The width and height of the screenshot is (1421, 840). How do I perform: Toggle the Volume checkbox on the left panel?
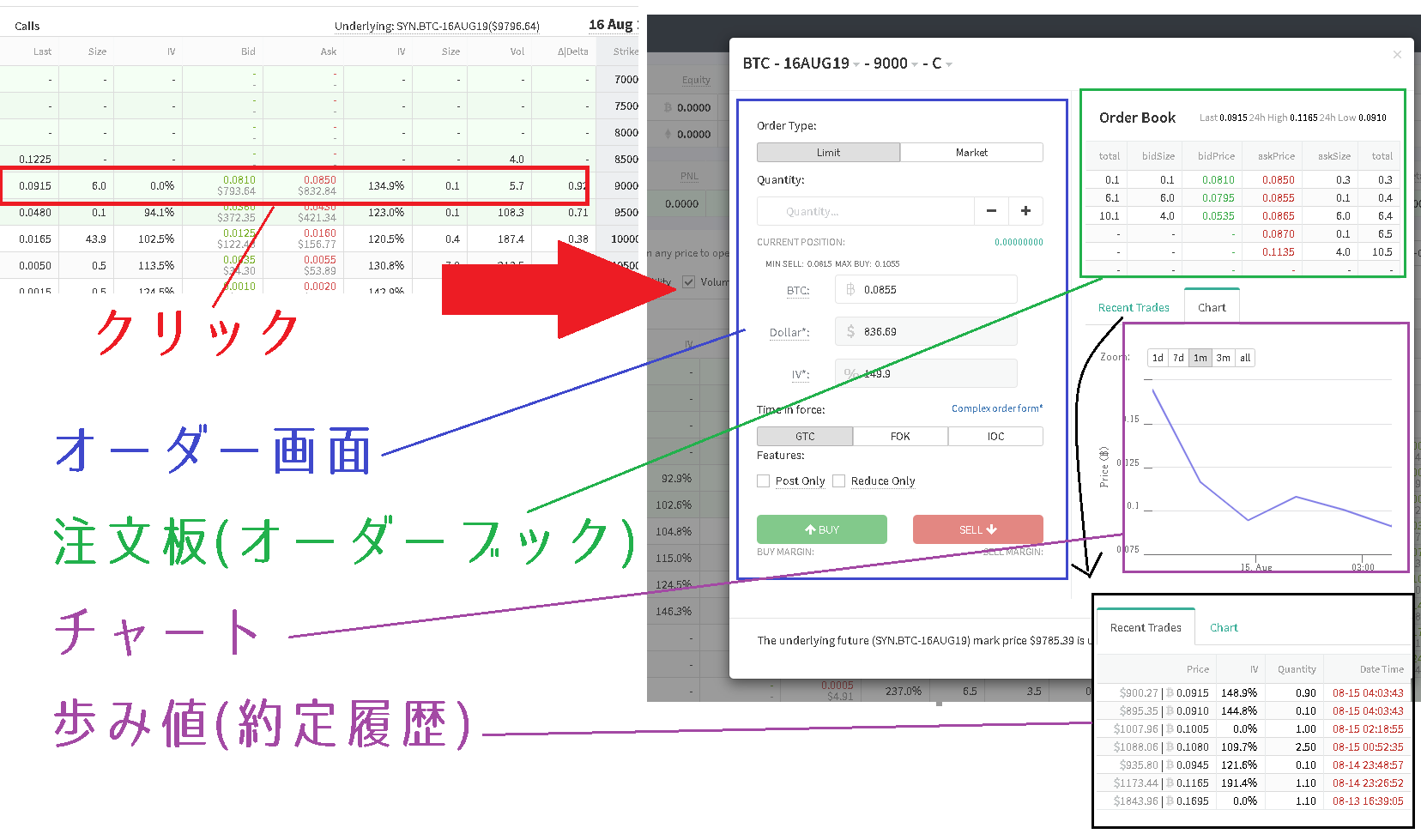689,281
